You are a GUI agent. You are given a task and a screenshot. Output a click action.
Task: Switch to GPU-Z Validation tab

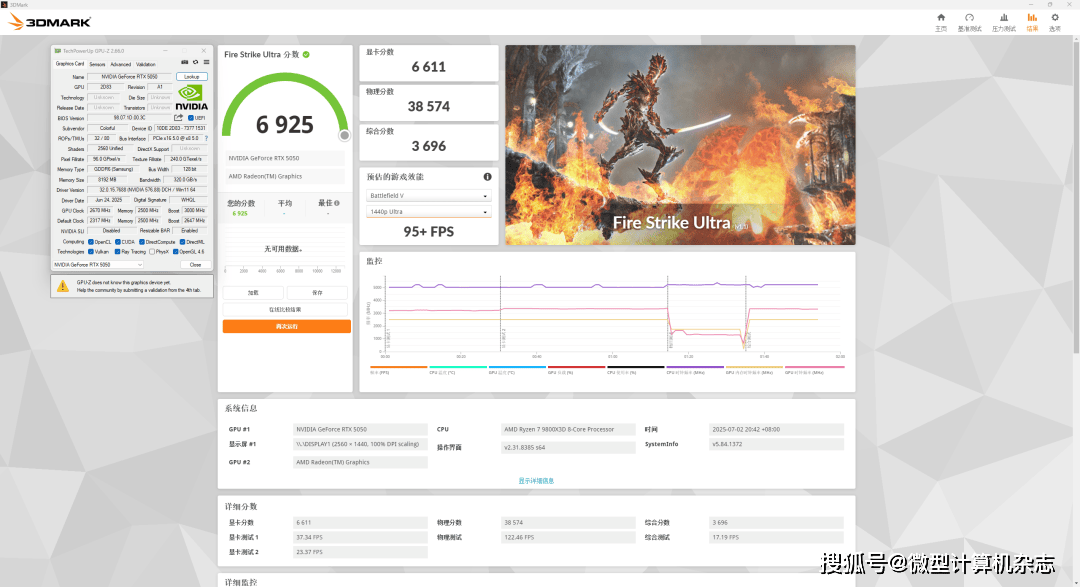click(146, 64)
